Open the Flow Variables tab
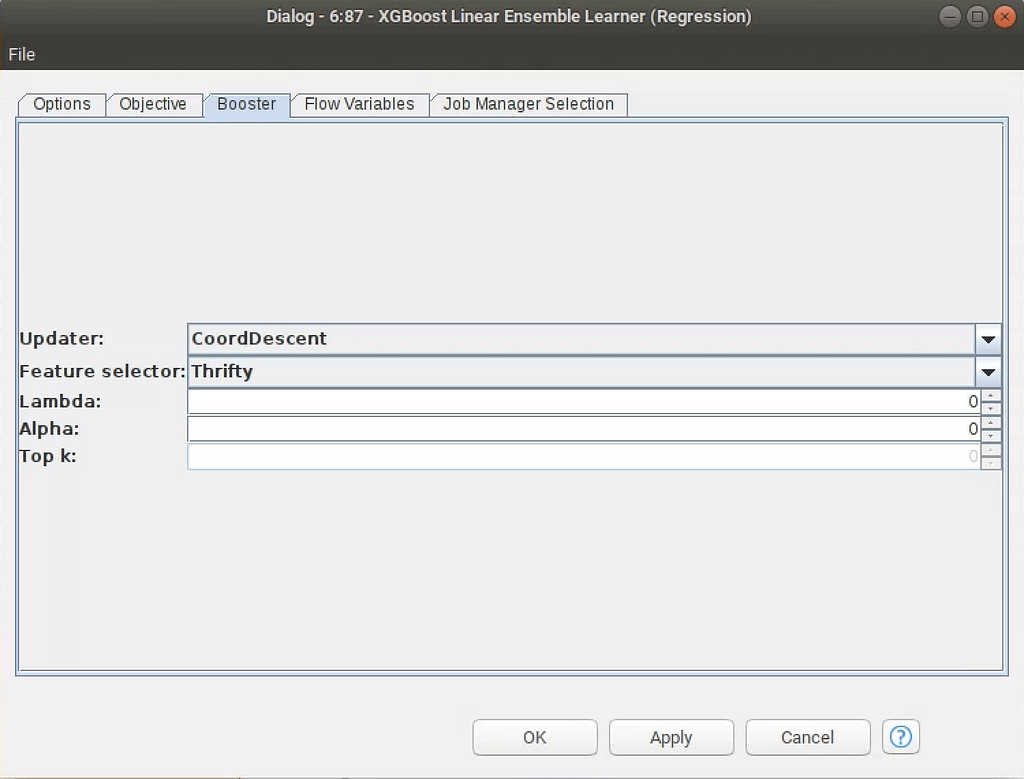 [359, 104]
